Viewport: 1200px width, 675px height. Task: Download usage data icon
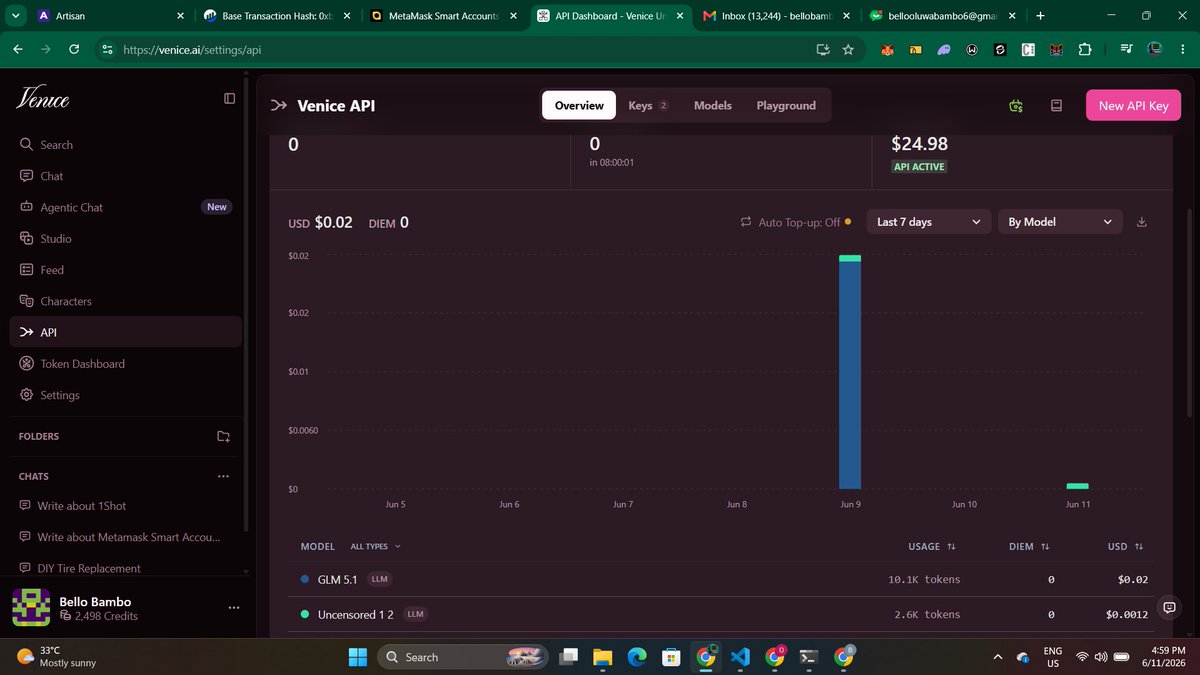pos(1142,222)
